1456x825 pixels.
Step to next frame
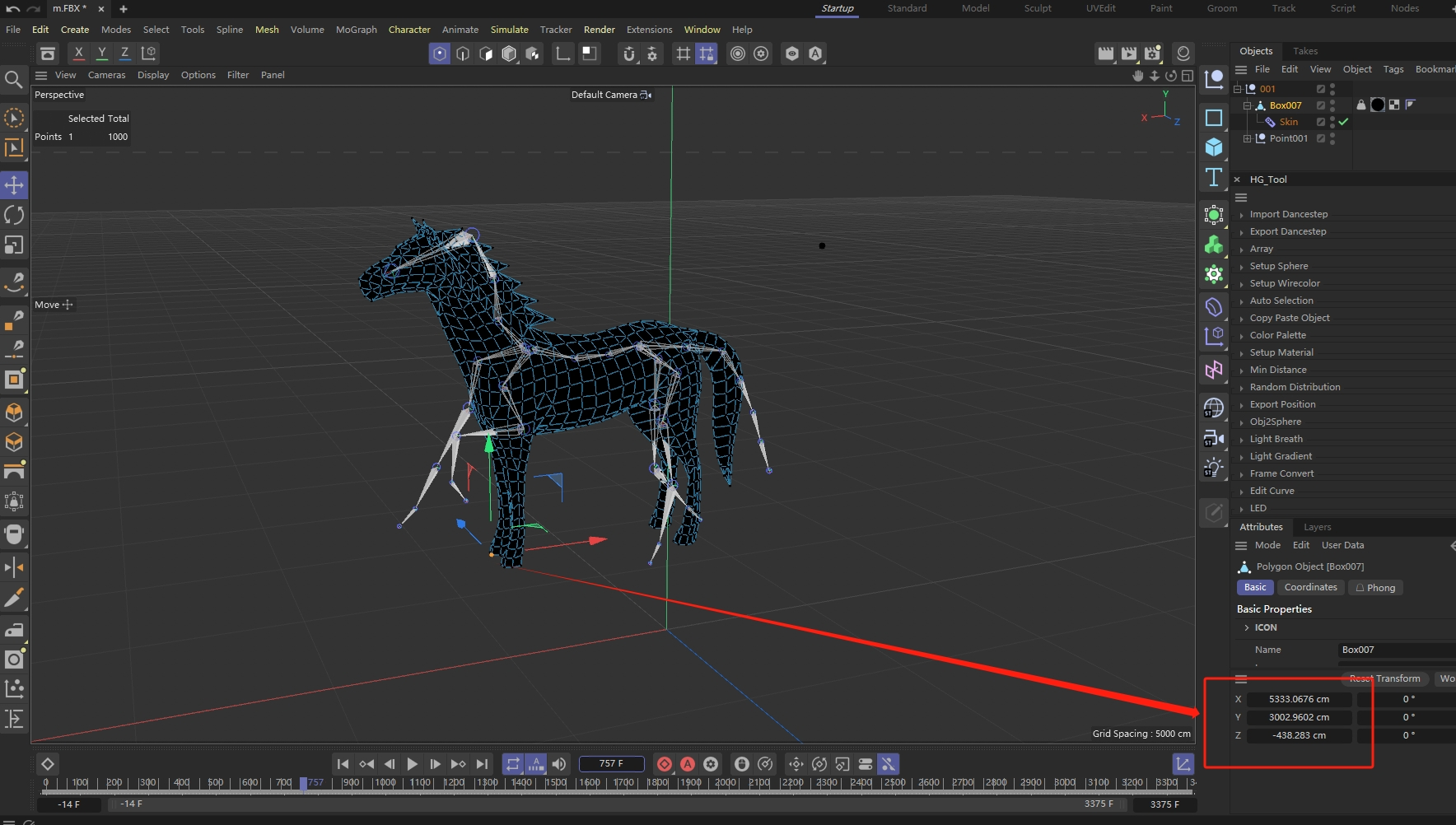click(436, 764)
